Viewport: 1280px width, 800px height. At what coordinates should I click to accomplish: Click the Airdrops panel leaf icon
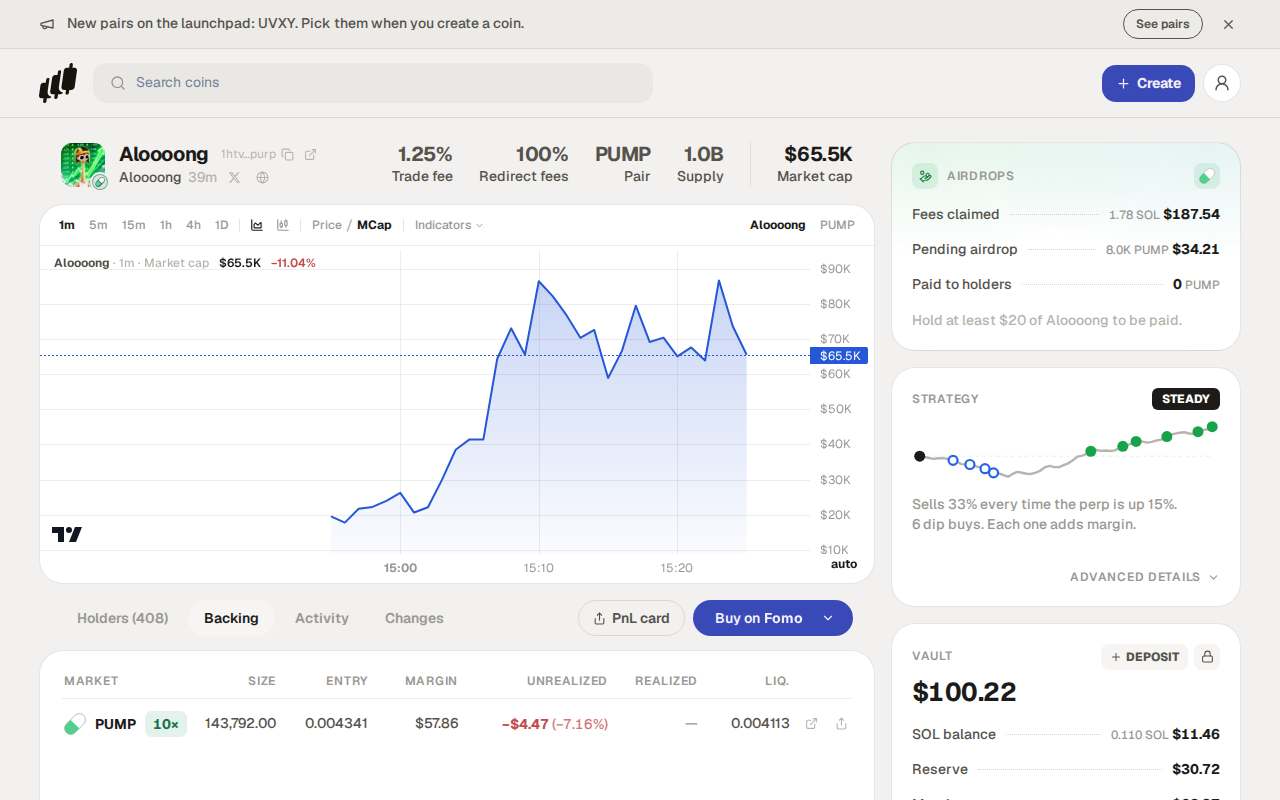(x=925, y=176)
